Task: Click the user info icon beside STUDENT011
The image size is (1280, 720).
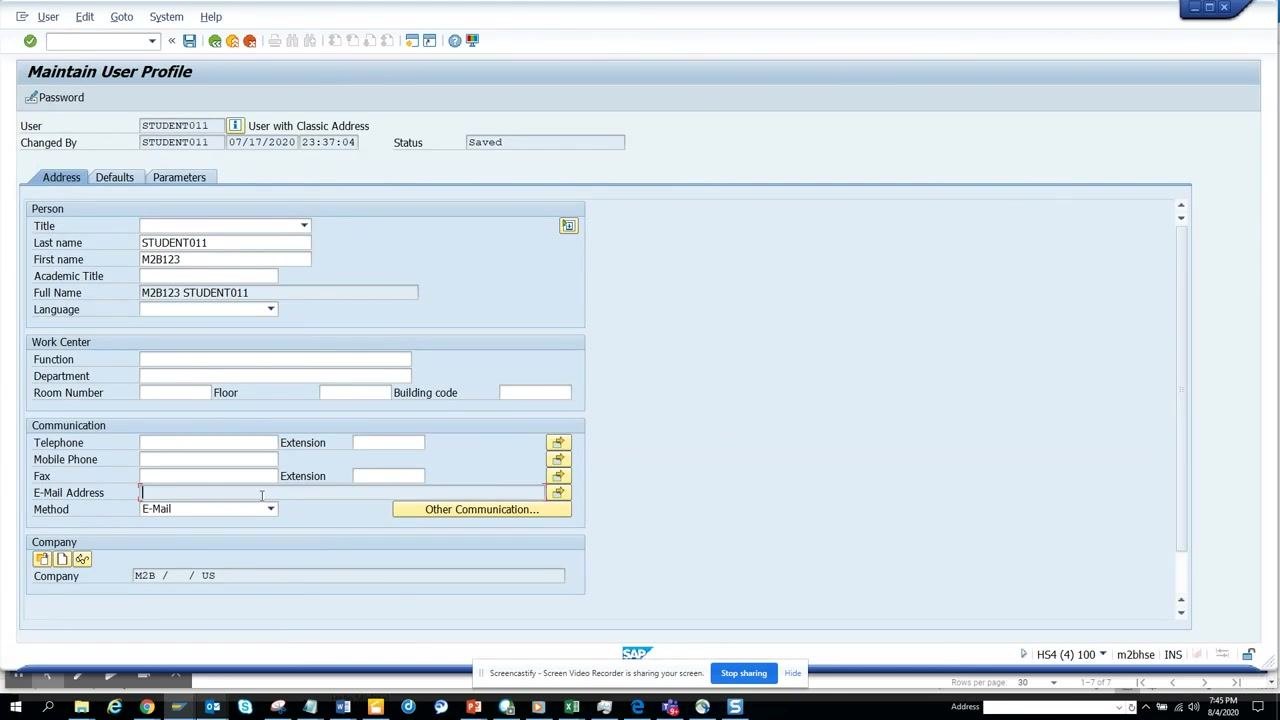Action: [235, 126]
